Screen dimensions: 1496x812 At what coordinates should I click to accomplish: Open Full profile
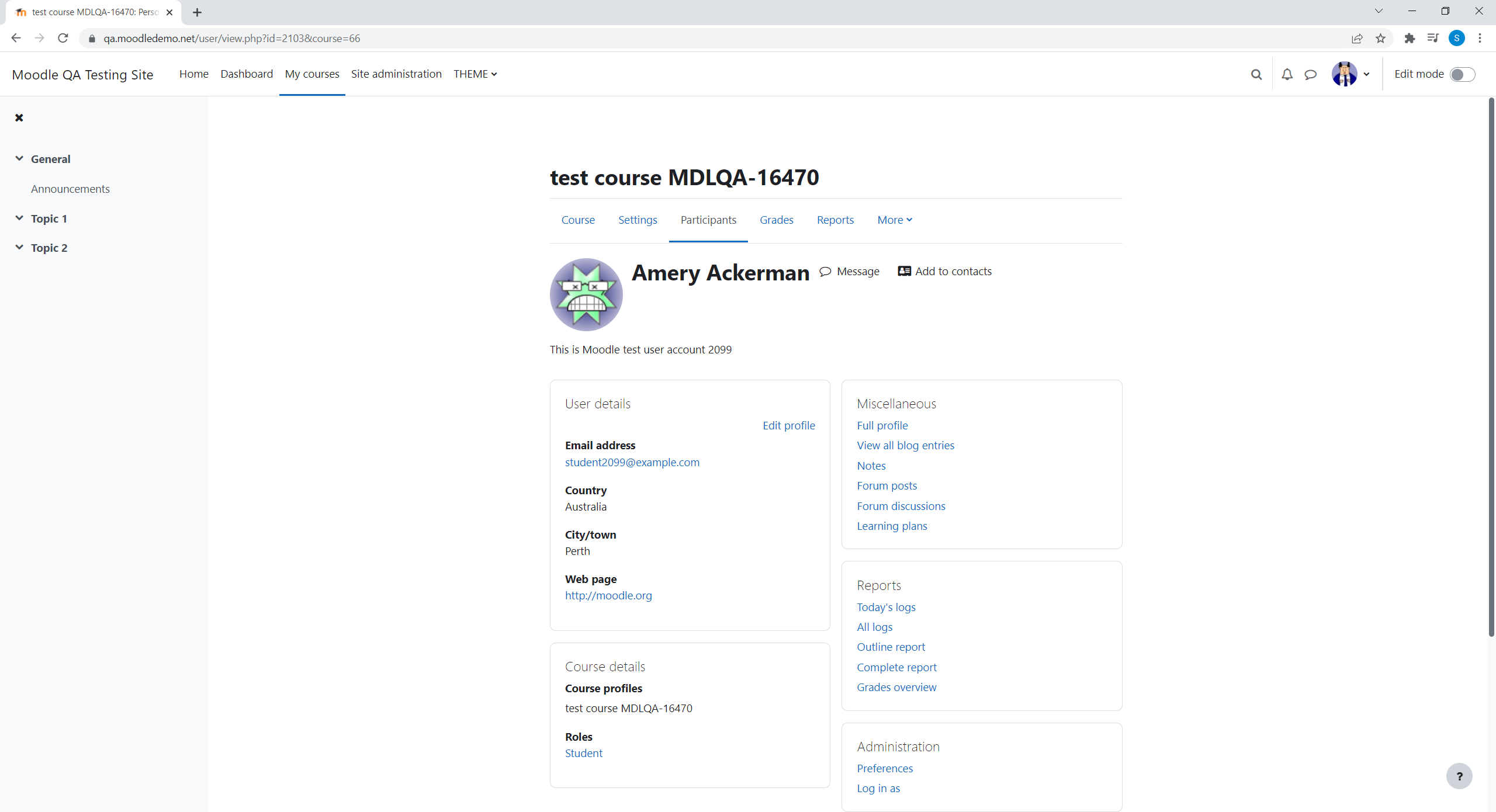882,425
